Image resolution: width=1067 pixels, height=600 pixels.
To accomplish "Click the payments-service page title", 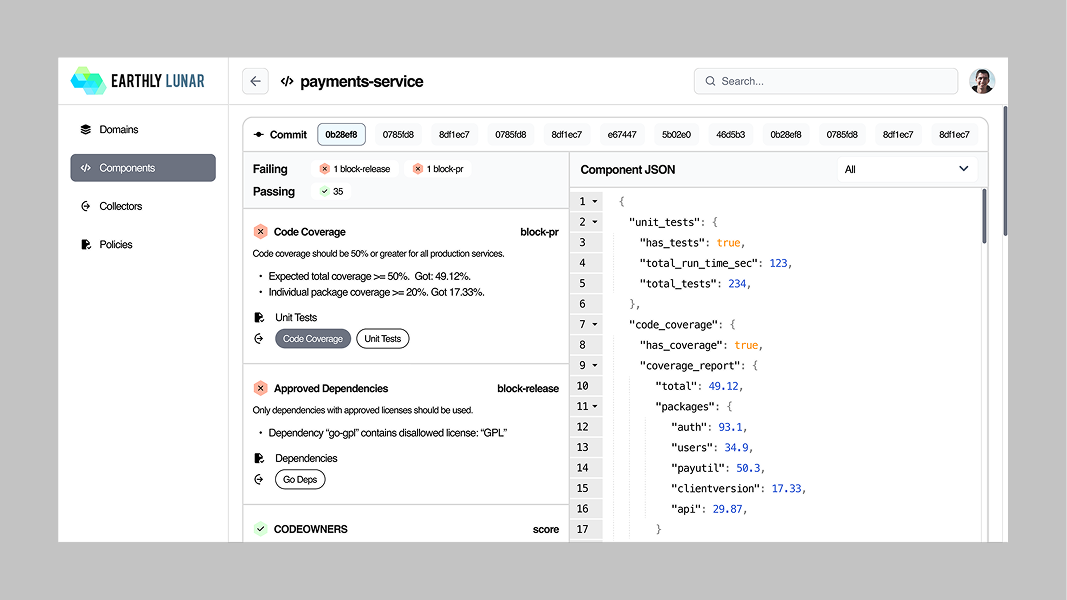I will tap(361, 82).
